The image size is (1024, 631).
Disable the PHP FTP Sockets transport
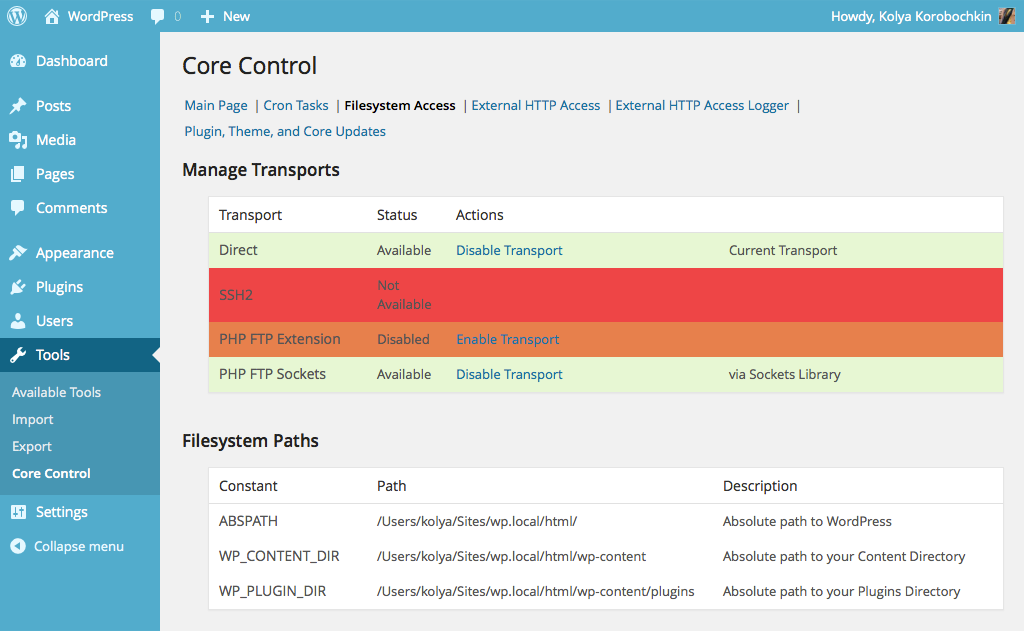(509, 374)
